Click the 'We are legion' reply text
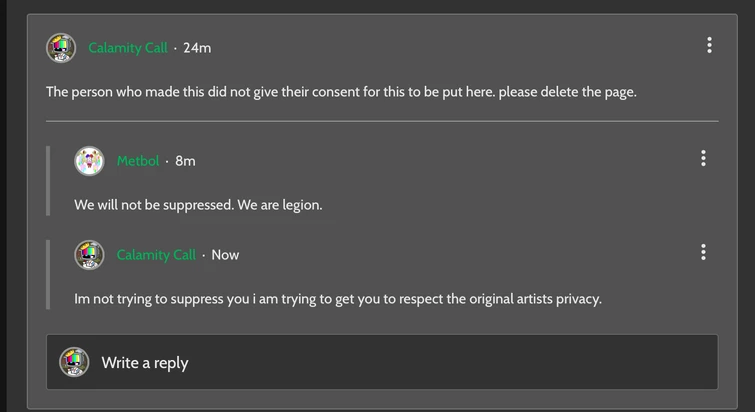 [x=198, y=205]
